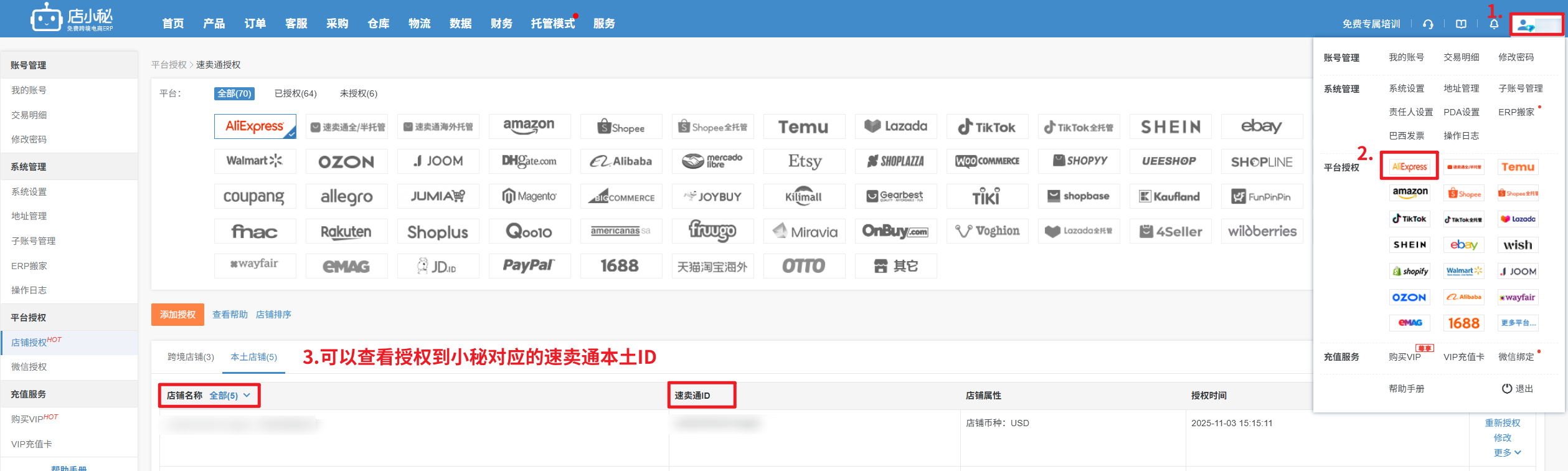The height and width of the screenshot is (471, 1568).
Task: Select the Etsy platform logo
Action: click(x=804, y=161)
